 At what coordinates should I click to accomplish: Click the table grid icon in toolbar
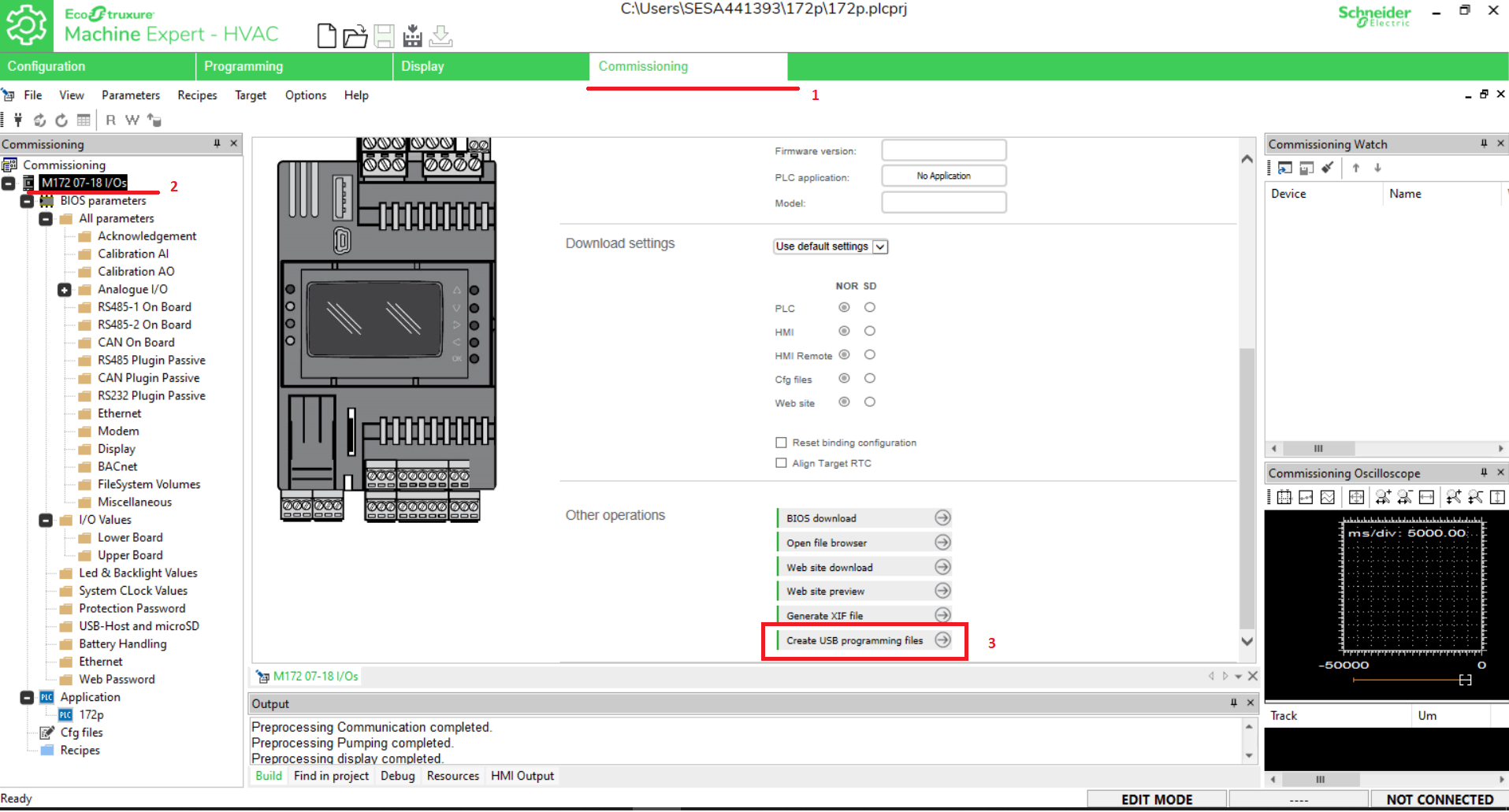pos(84,121)
